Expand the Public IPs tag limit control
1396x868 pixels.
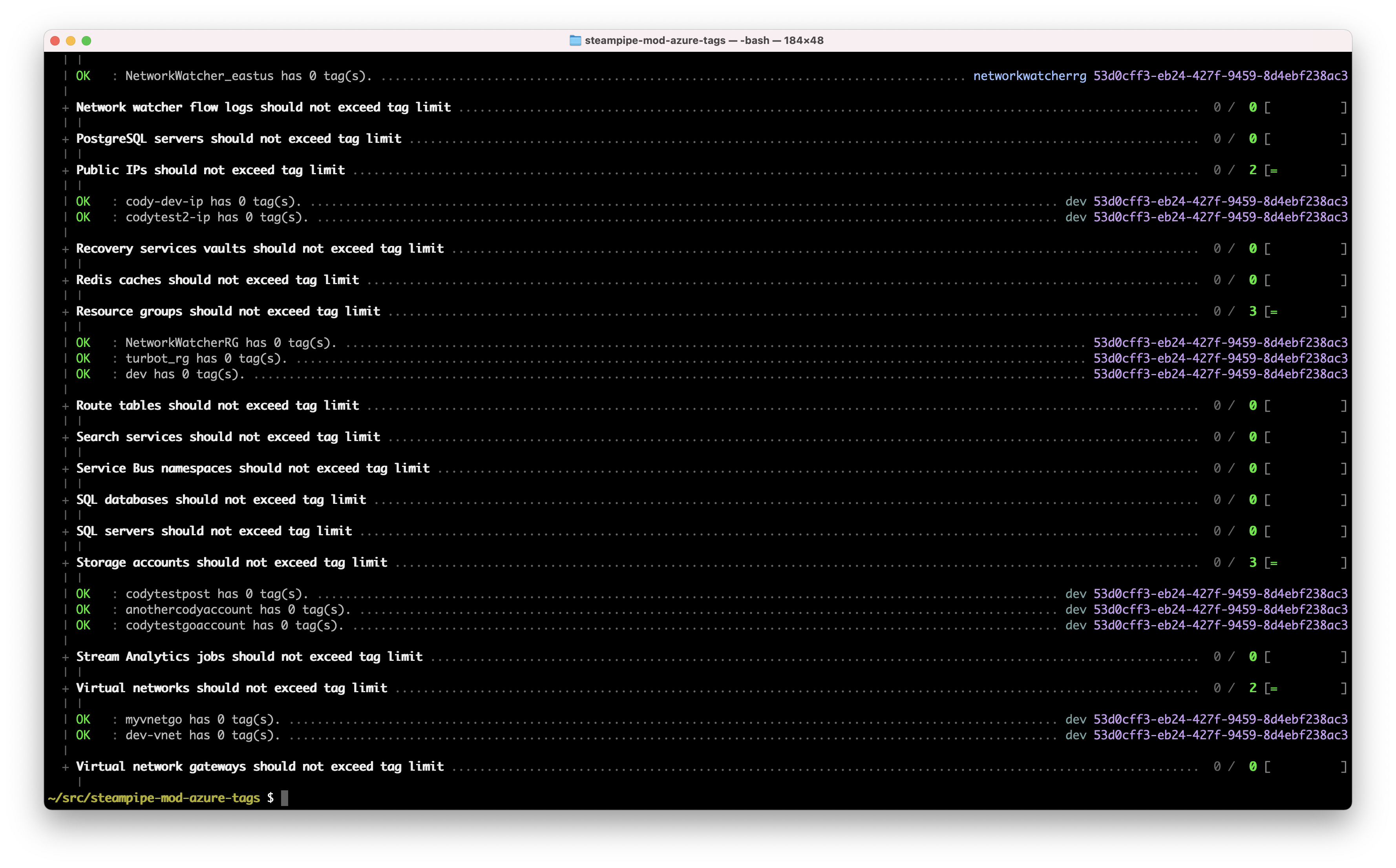66,170
